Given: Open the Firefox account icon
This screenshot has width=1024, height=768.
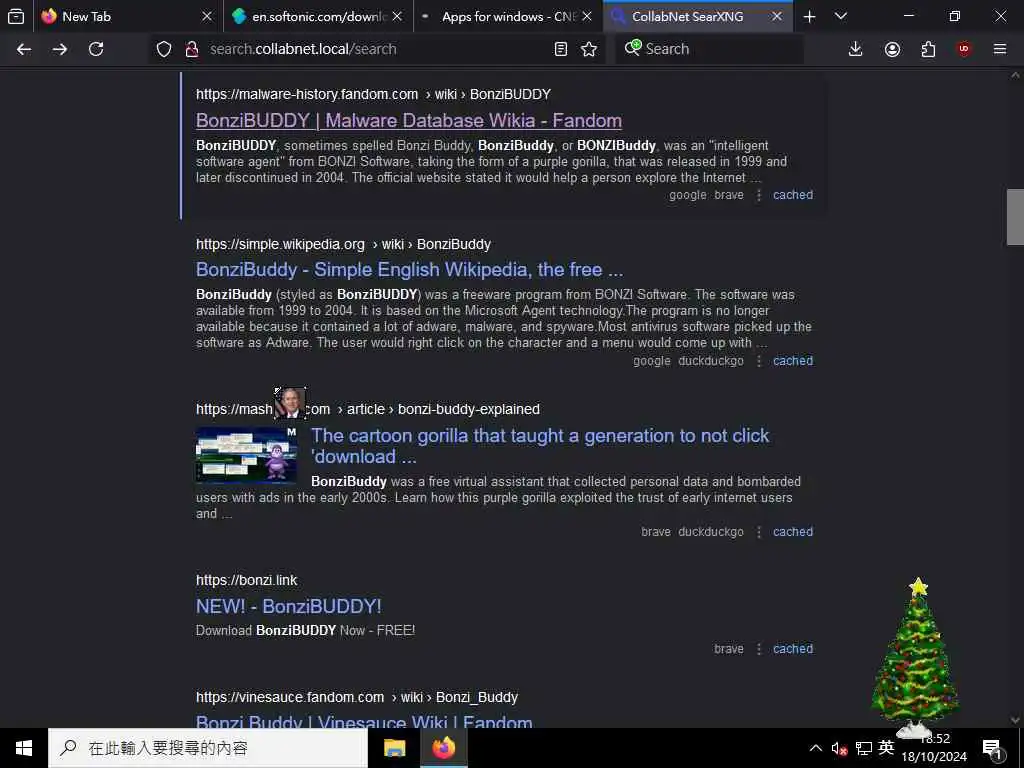Looking at the screenshot, I should click(892, 49).
